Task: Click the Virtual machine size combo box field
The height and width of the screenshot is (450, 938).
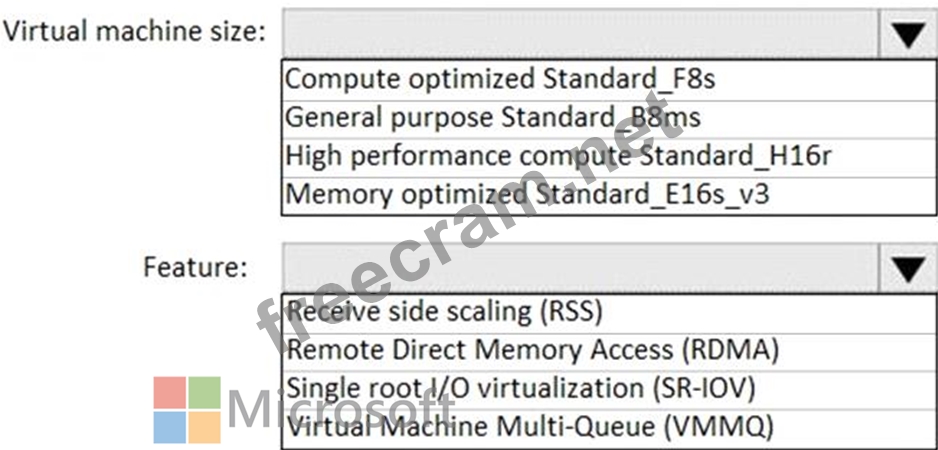Action: pyautogui.click(x=581, y=34)
